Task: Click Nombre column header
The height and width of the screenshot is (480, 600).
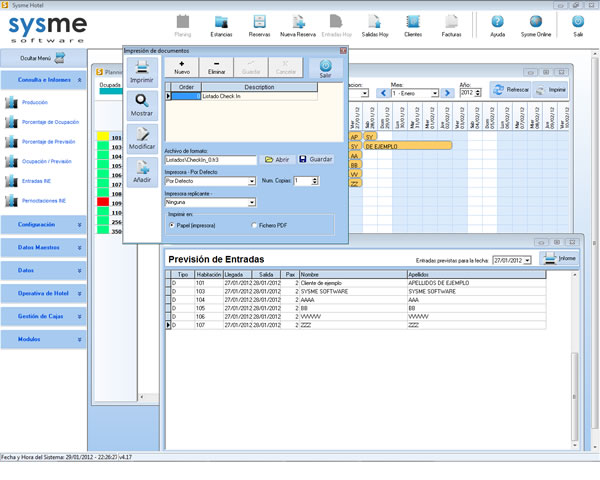Action: tap(353, 274)
